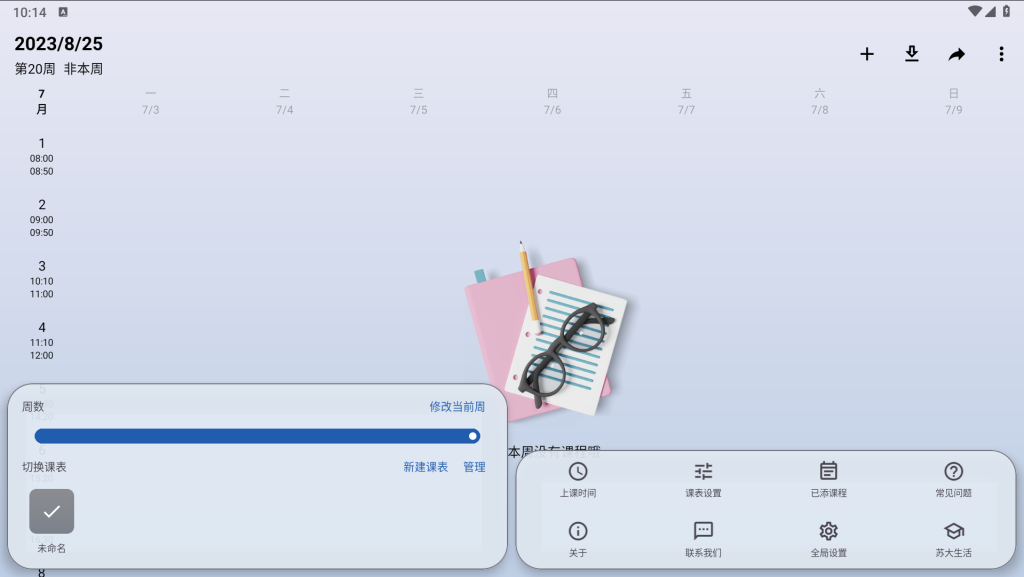The width and height of the screenshot is (1024, 577).
Task: Open 联系我们 chat icon
Action: tap(703, 531)
